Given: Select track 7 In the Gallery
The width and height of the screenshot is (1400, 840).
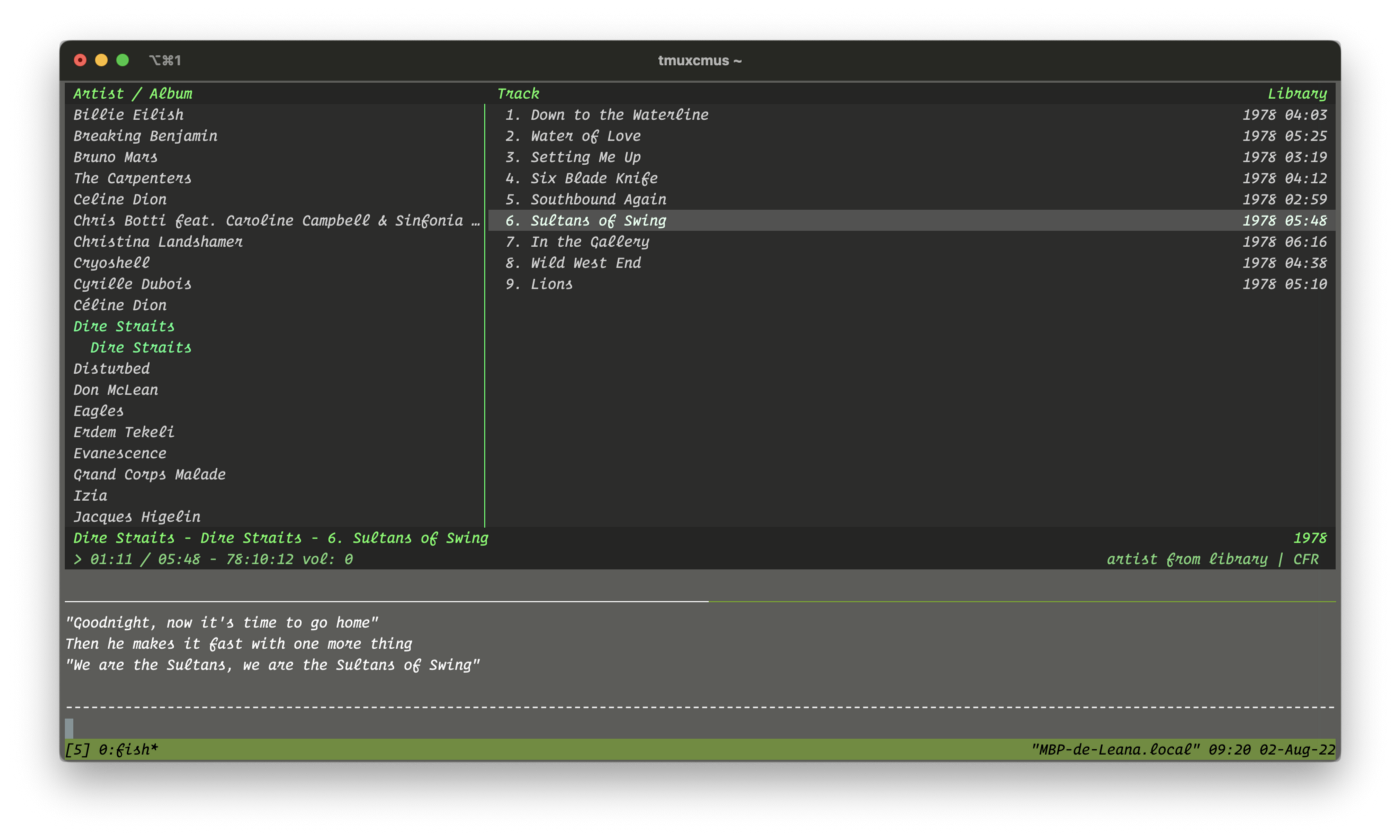Looking at the screenshot, I should point(577,242).
